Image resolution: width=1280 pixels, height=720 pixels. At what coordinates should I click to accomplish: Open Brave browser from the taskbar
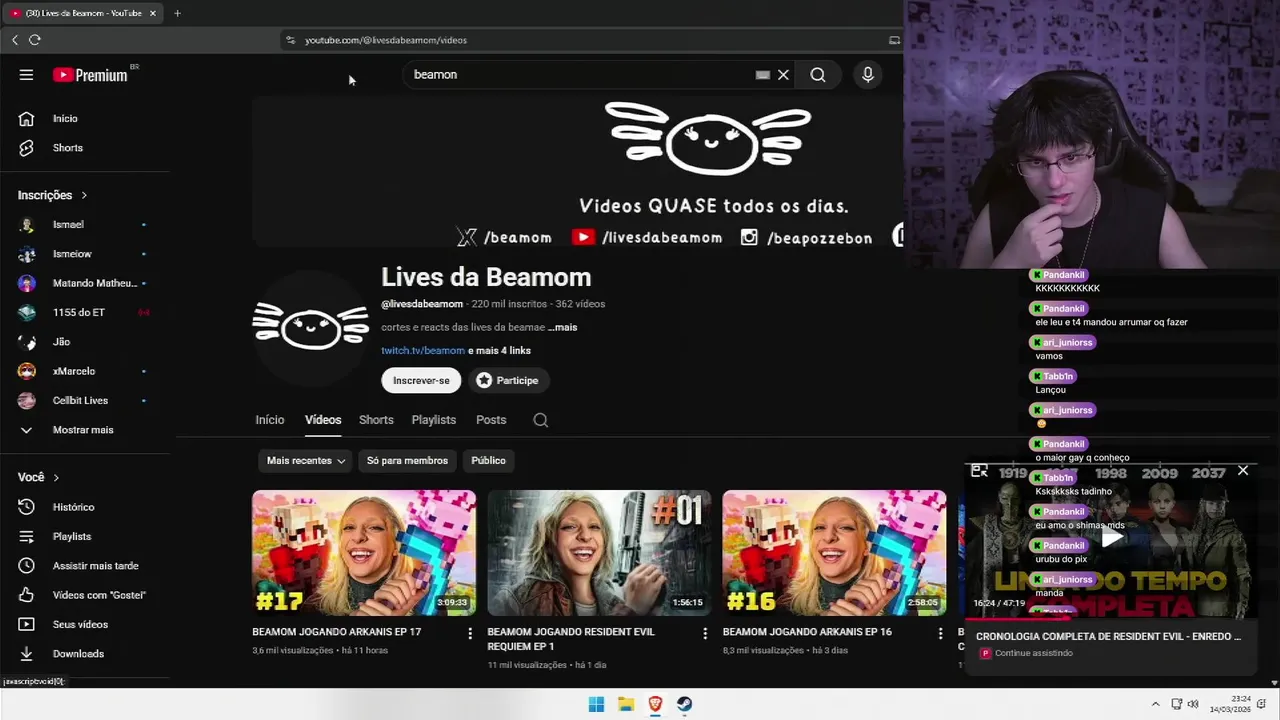[x=655, y=704]
